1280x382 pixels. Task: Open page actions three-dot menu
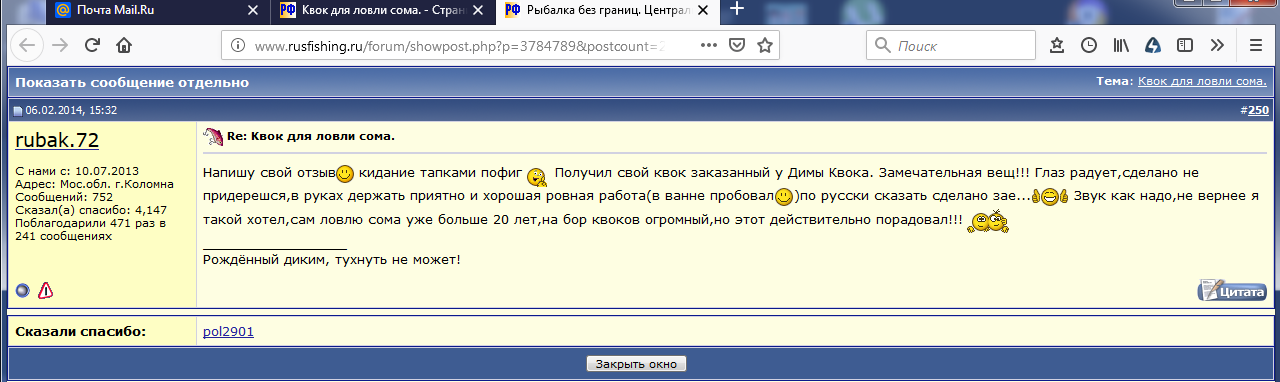pyautogui.click(x=709, y=46)
